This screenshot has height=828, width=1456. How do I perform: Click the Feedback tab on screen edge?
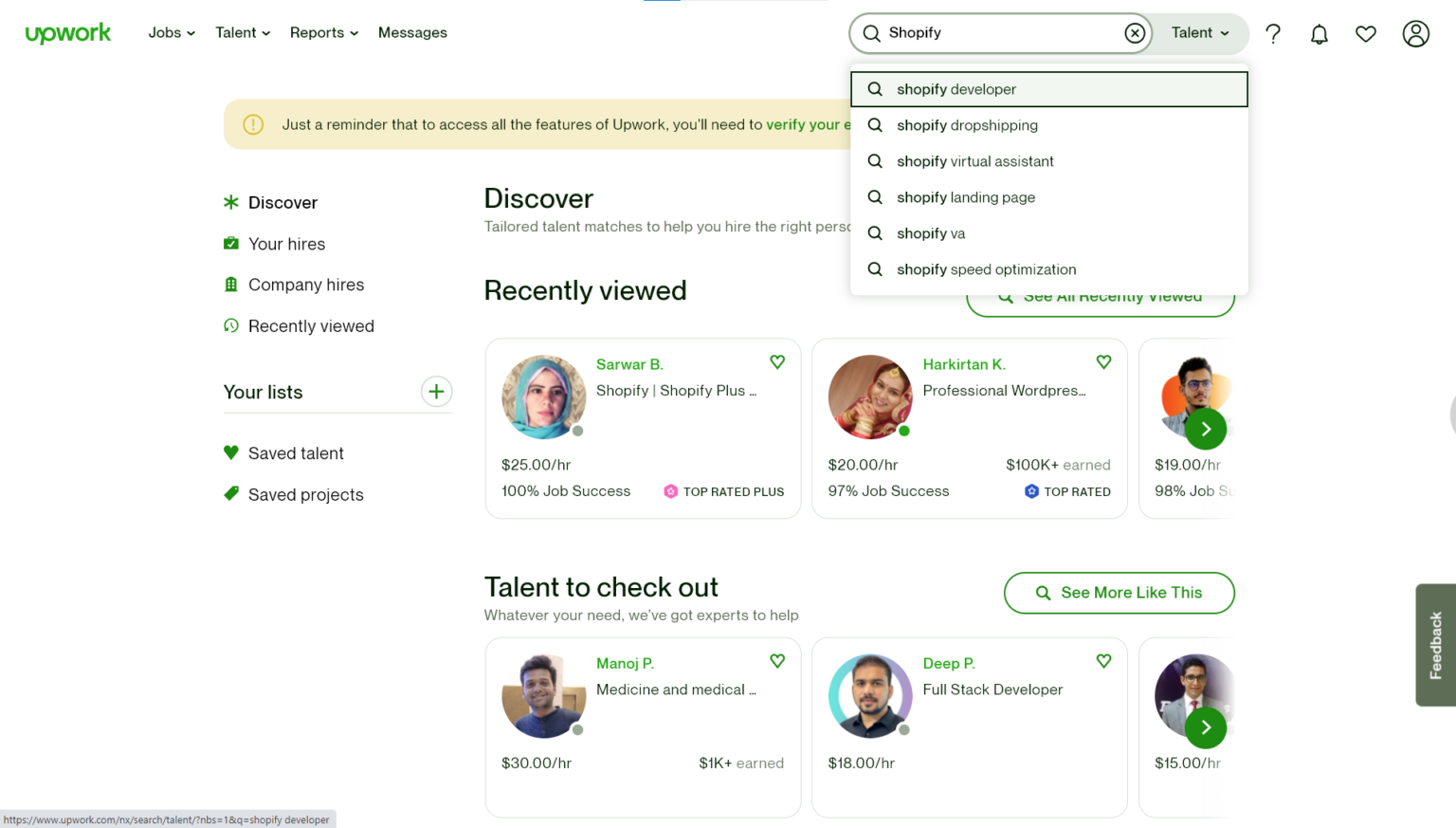[1434, 644]
